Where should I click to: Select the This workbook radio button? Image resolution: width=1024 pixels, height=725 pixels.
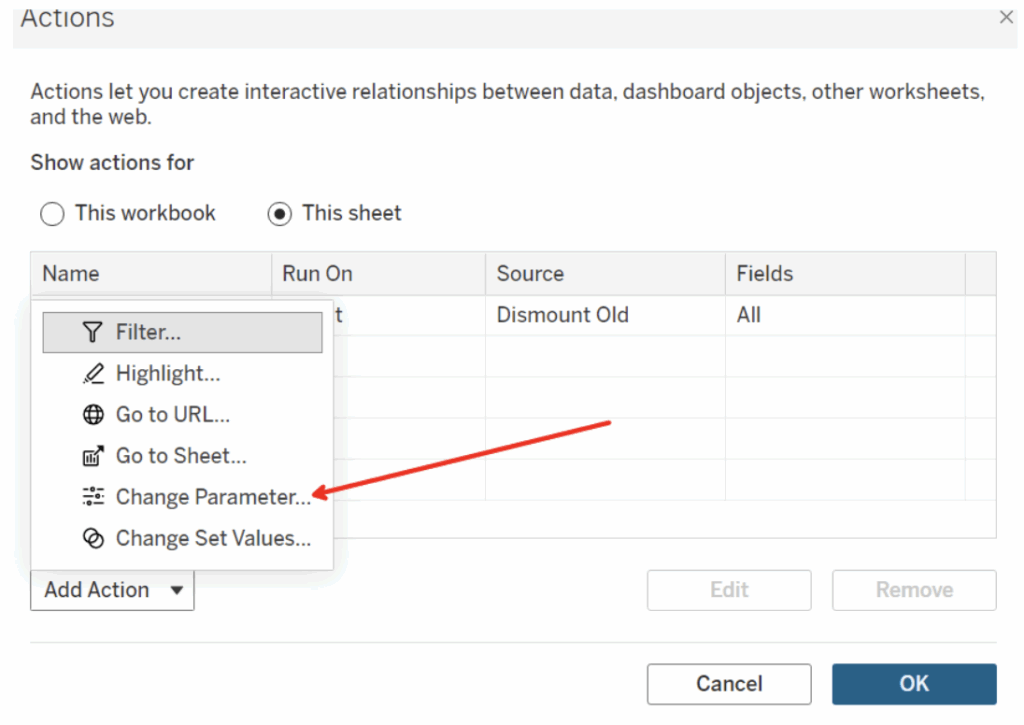[x=52, y=214]
